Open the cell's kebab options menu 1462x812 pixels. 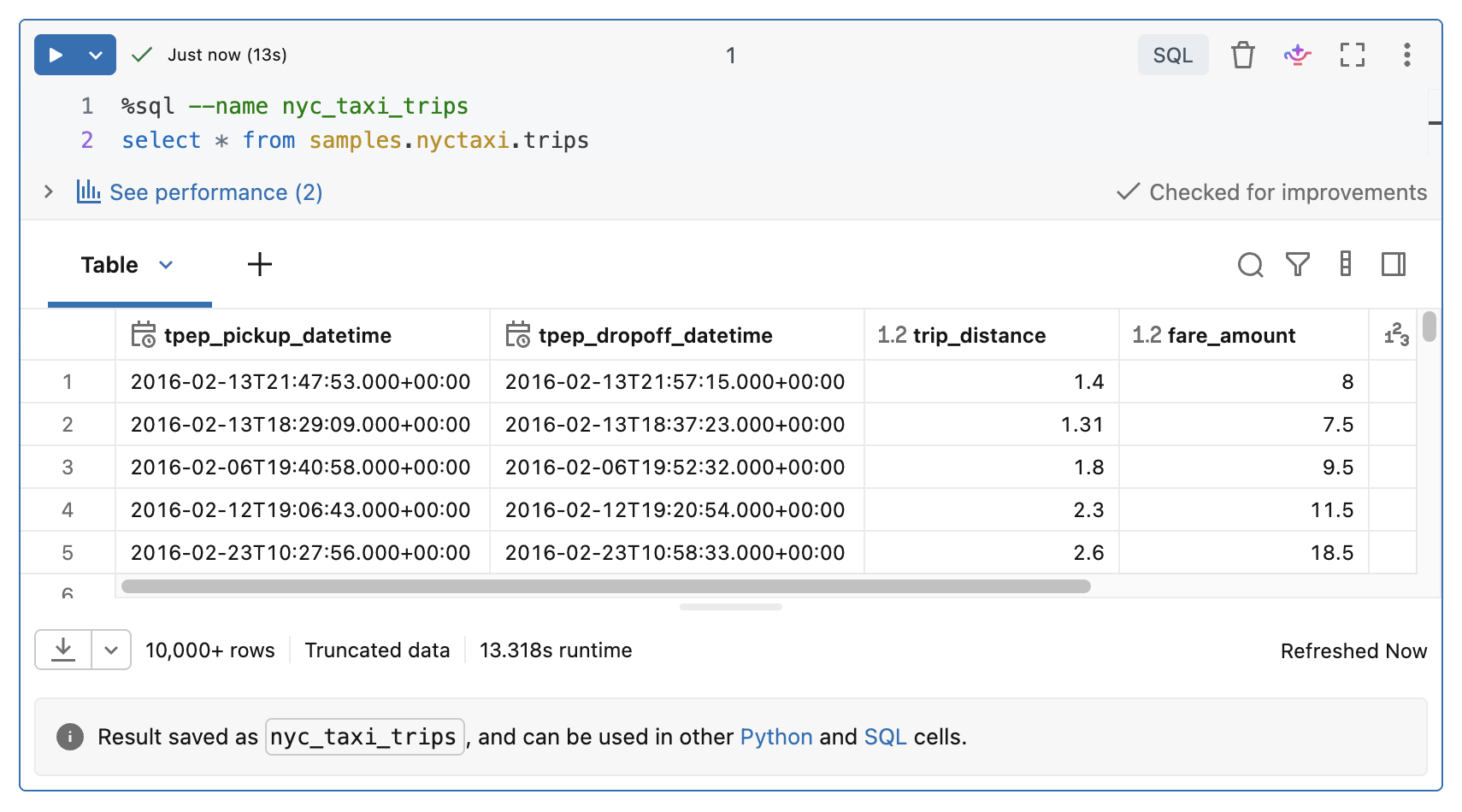click(1406, 55)
